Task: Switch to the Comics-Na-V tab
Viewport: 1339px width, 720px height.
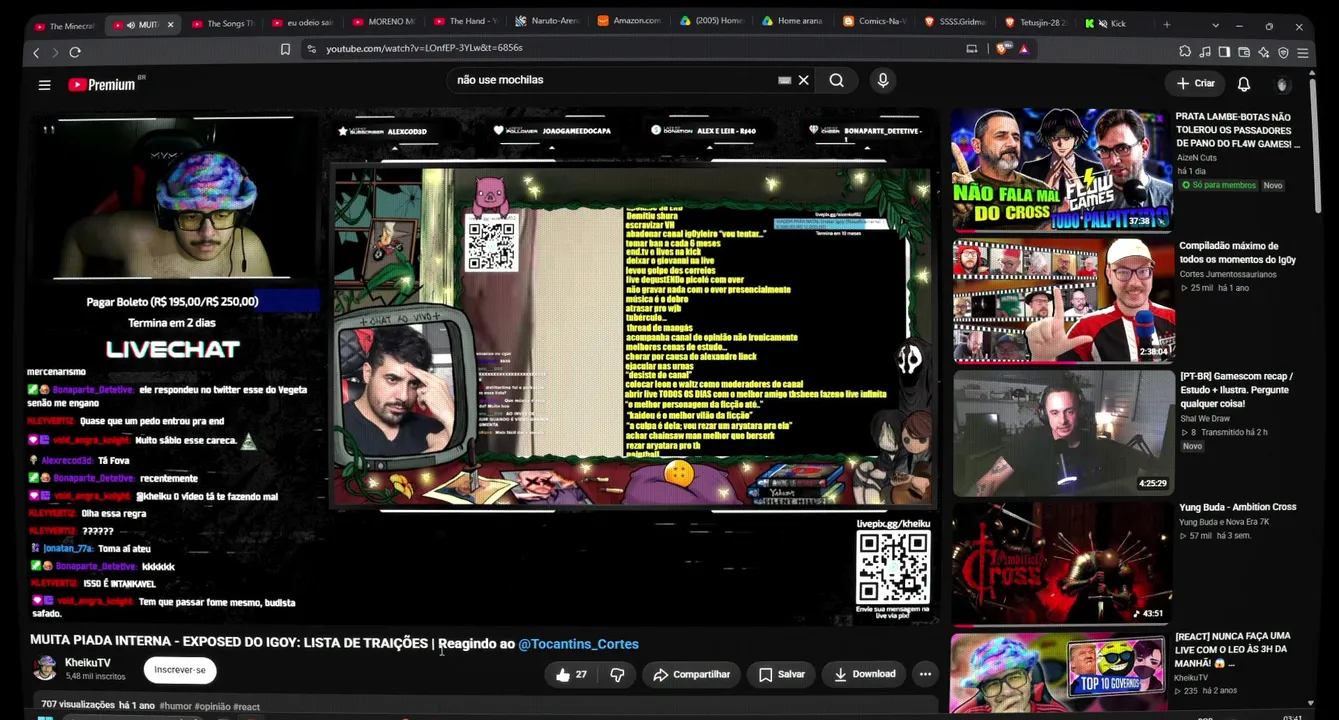Action: coord(874,21)
